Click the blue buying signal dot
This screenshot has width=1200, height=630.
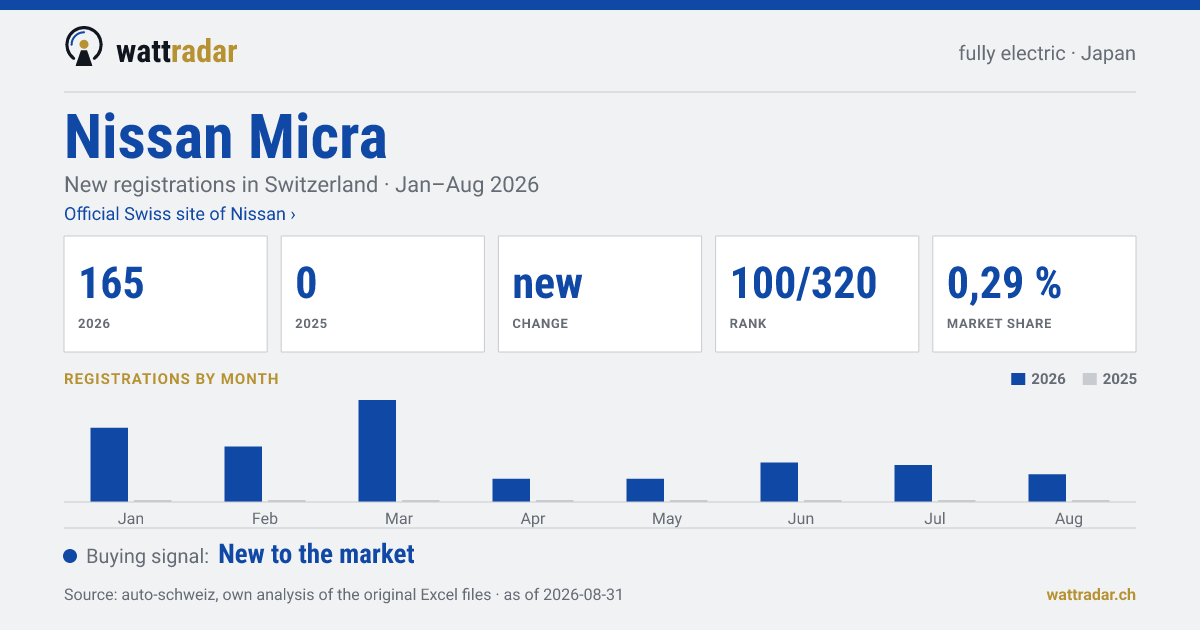[70, 556]
